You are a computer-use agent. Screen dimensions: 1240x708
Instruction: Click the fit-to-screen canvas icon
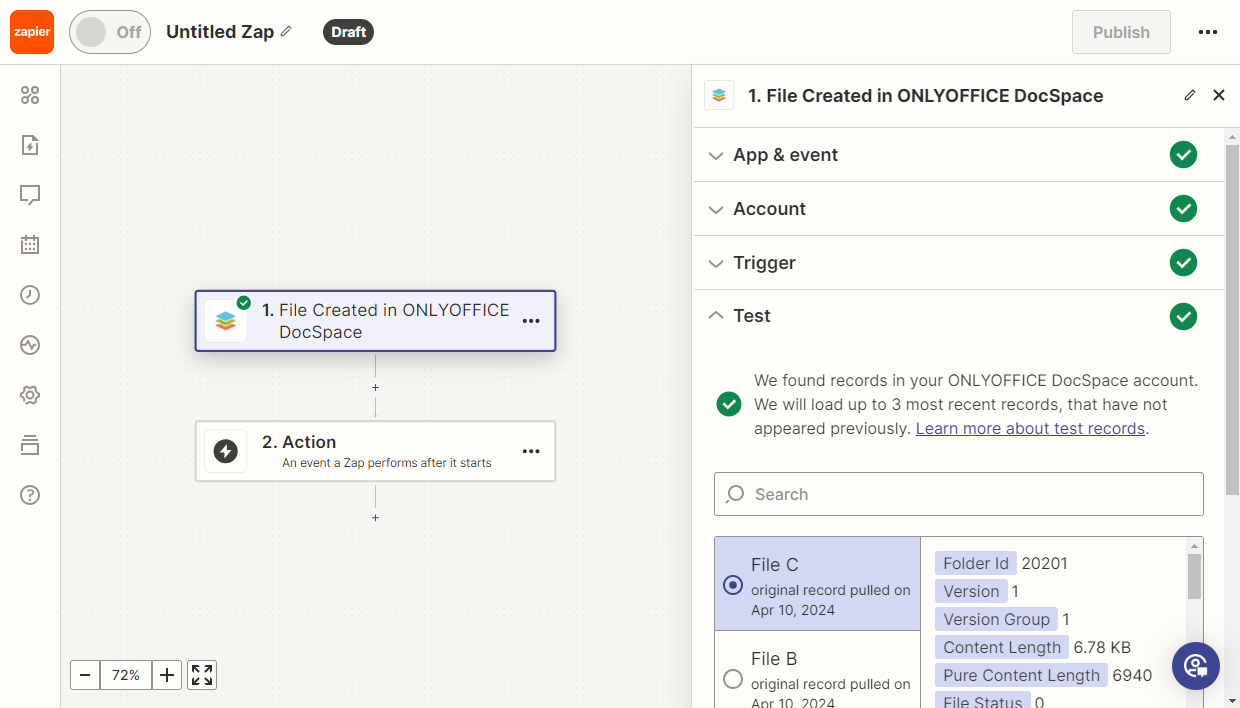pos(202,675)
